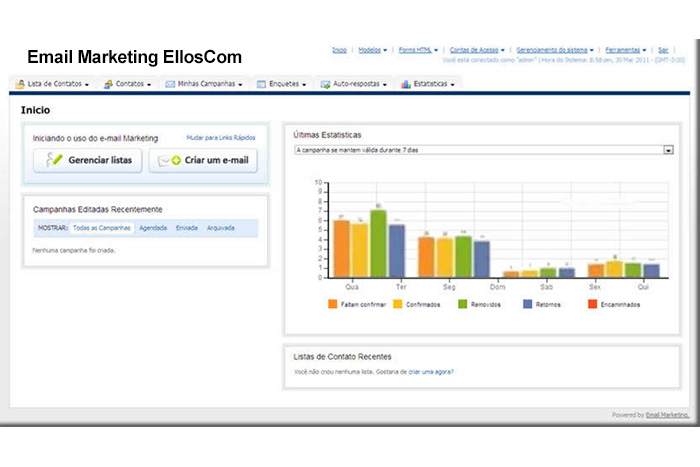The width and height of the screenshot is (700, 467).
Task: Filter campaigns by Agendada
Action: 153,228
